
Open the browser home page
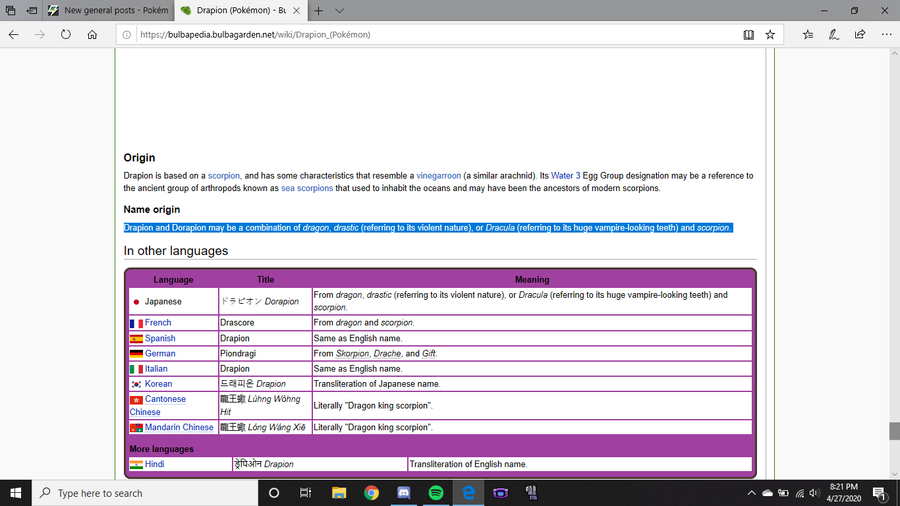tap(92, 34)
